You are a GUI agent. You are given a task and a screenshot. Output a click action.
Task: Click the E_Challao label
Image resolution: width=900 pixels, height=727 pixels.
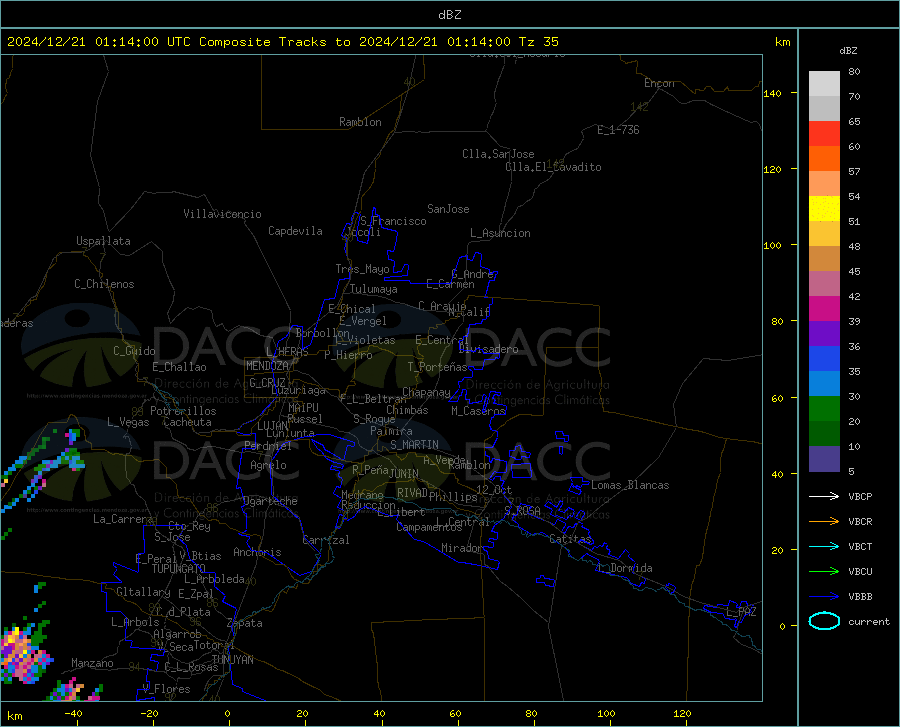(x=179, y=367)
